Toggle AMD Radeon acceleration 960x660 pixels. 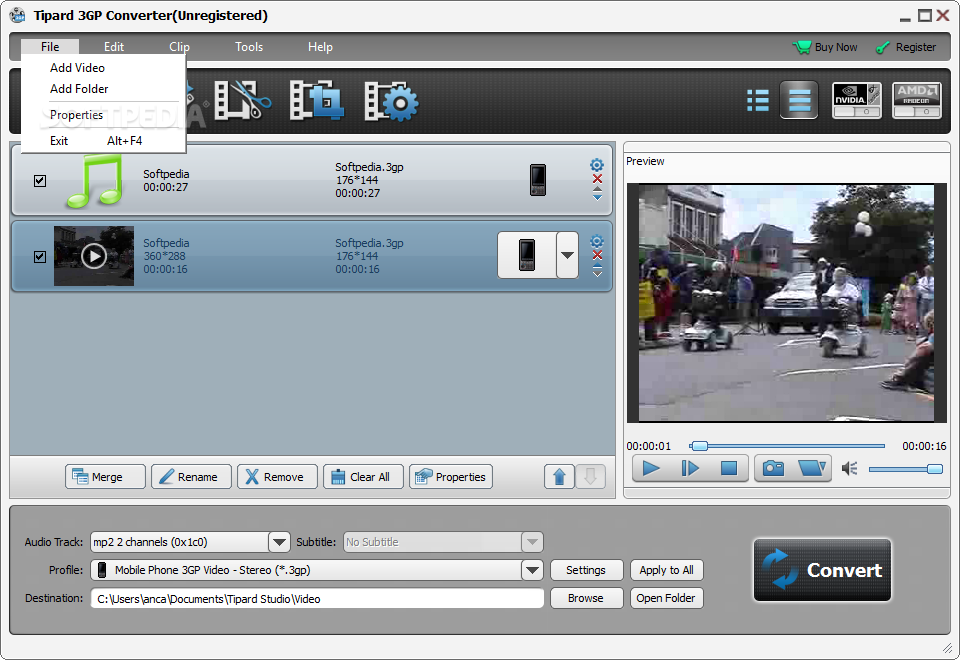(x=917, y=100)
